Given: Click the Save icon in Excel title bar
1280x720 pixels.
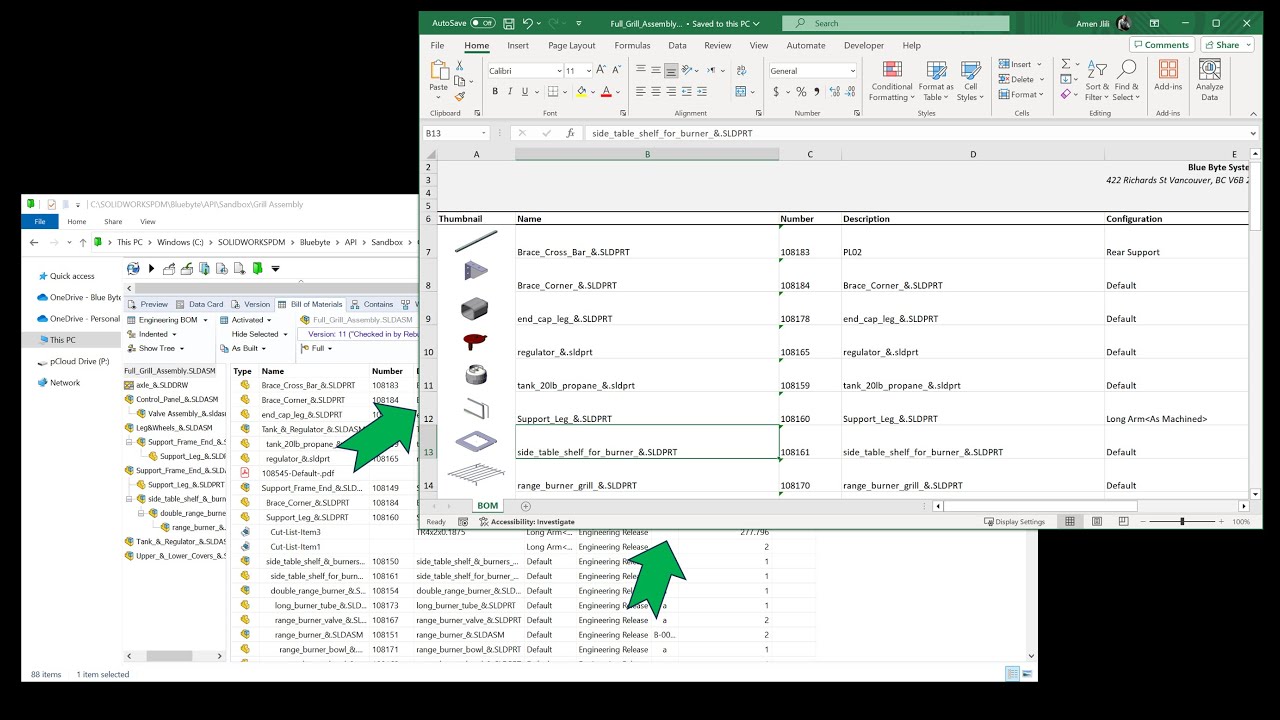Looking at the screenshot, I should [509, 23].
